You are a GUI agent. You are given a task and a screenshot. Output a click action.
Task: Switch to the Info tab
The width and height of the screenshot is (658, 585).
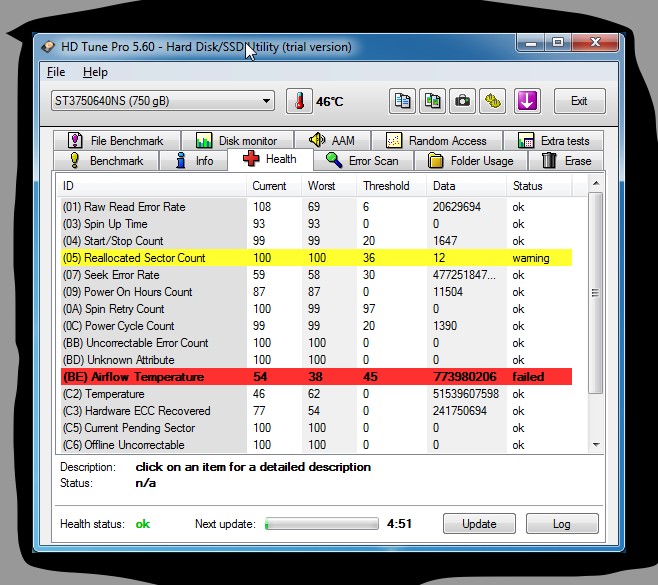(194, 161)
